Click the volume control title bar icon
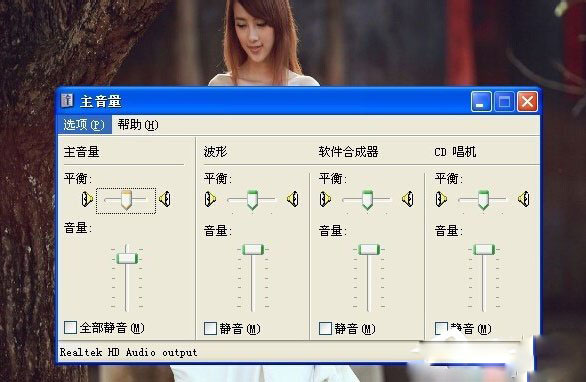Image resolution: width=586 pixels, height=382 pixels. point(67,101)
